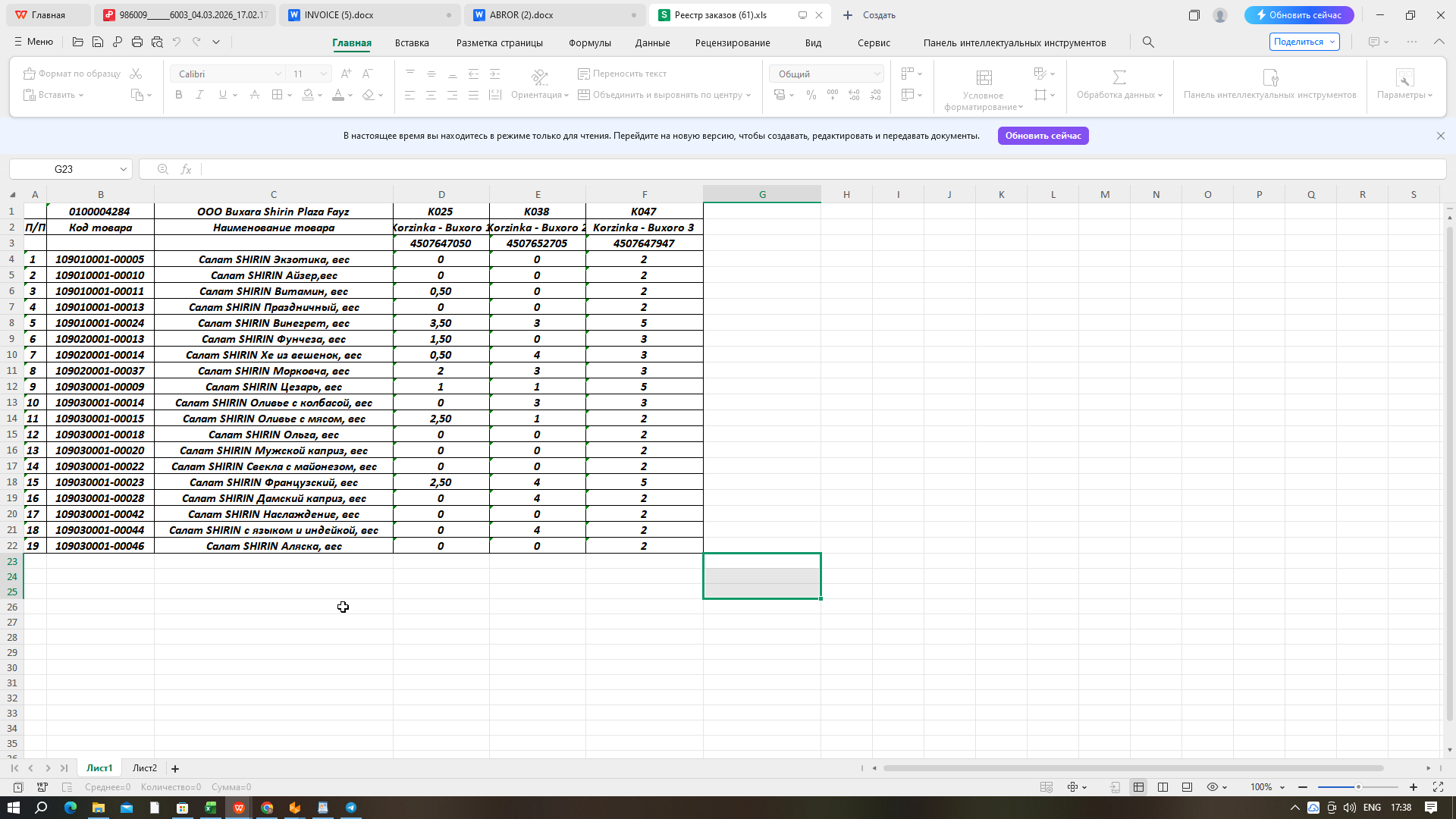Open the zoom percentage 100% dropdown

point(1282,787)
